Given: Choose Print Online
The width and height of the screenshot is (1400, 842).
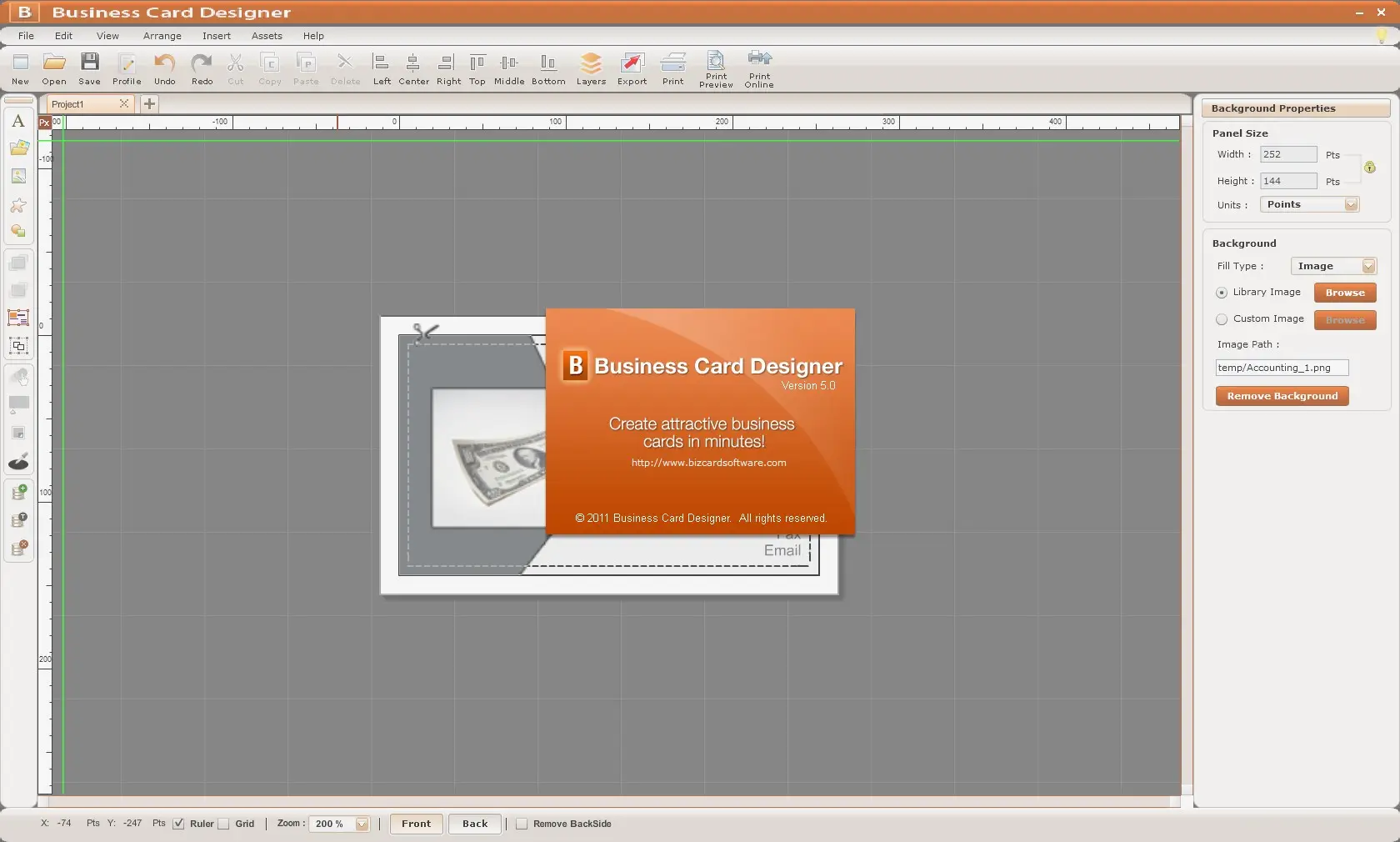Looking at the screenshot, I should (759, 69).
